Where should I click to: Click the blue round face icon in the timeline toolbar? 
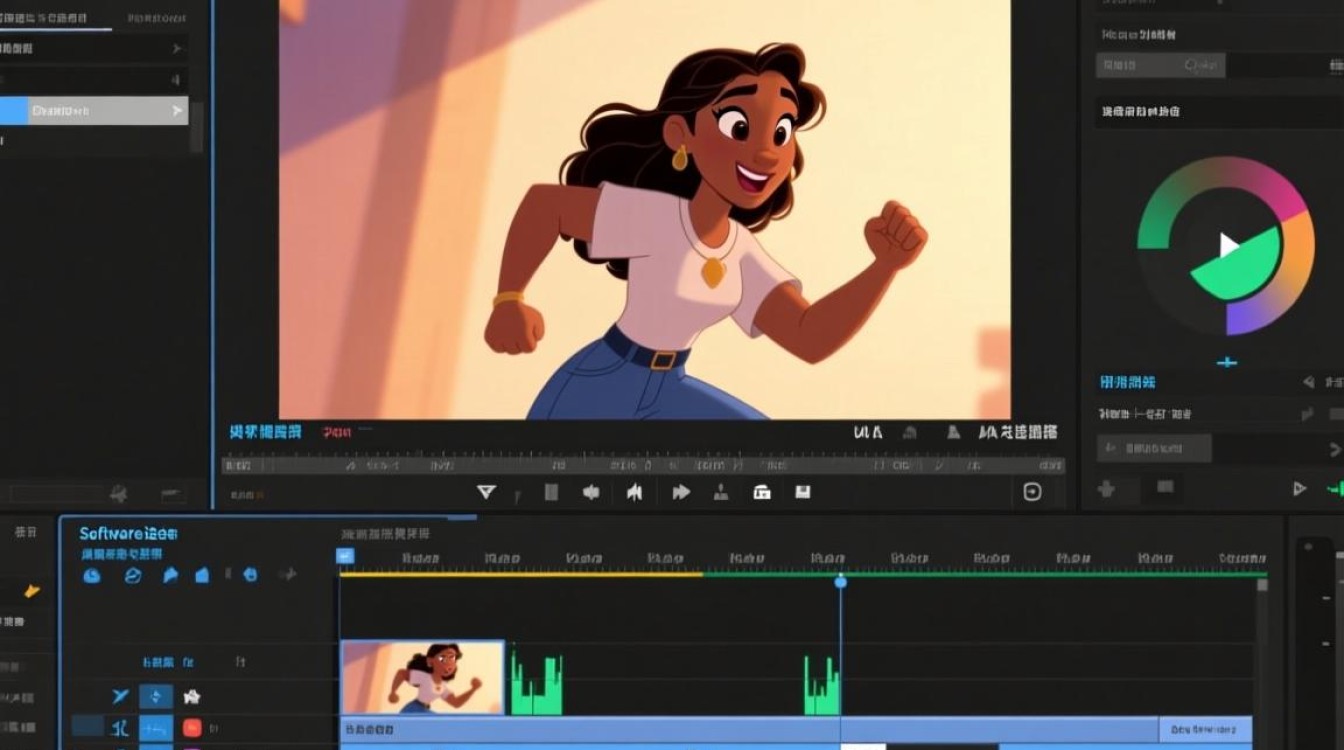251,575
